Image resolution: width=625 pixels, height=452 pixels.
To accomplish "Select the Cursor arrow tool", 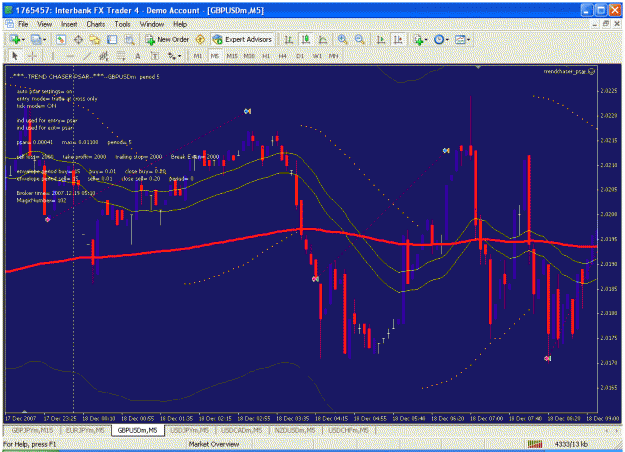I will (15, 56).
